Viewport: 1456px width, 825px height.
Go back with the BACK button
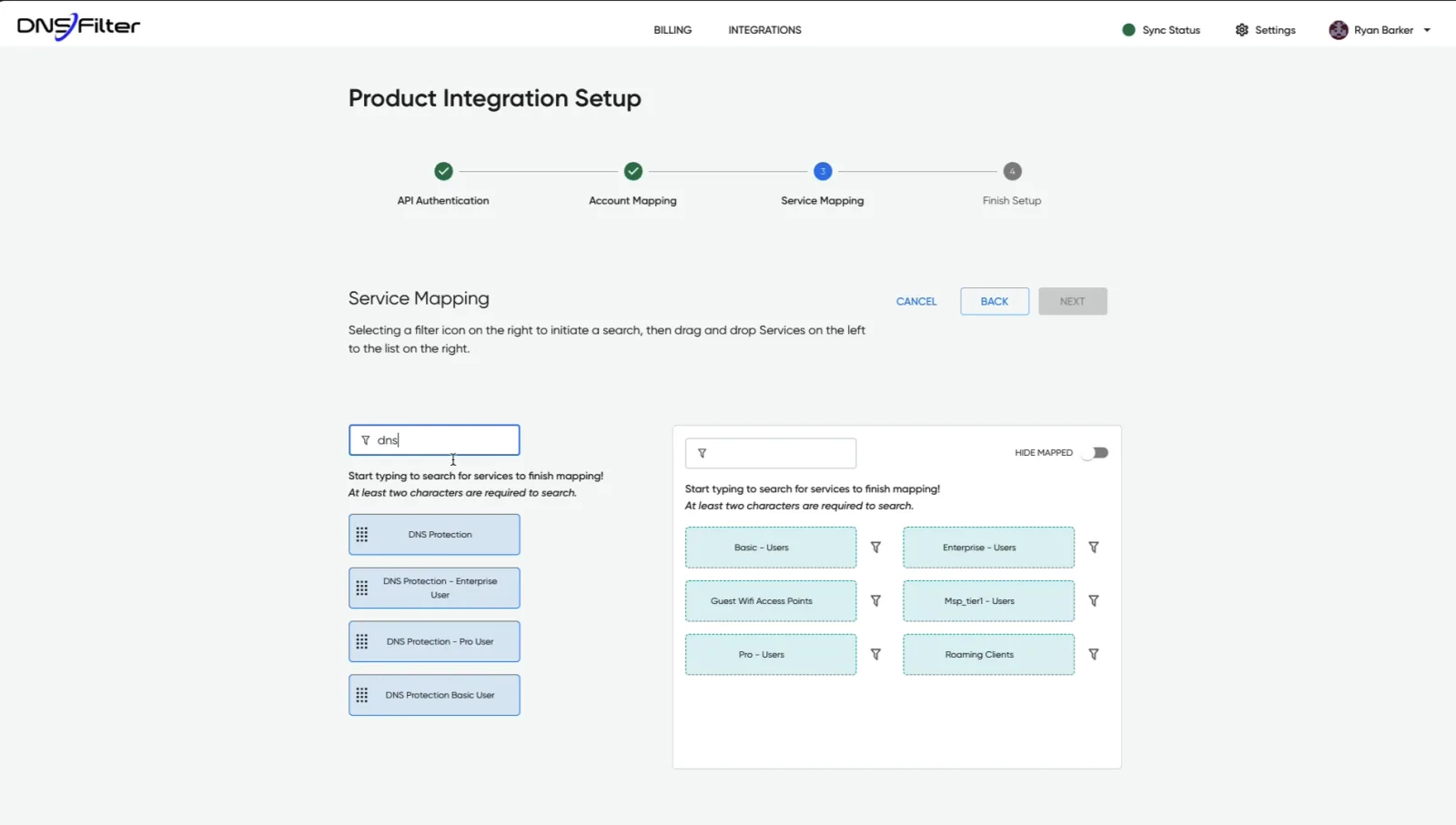point(995,301)
